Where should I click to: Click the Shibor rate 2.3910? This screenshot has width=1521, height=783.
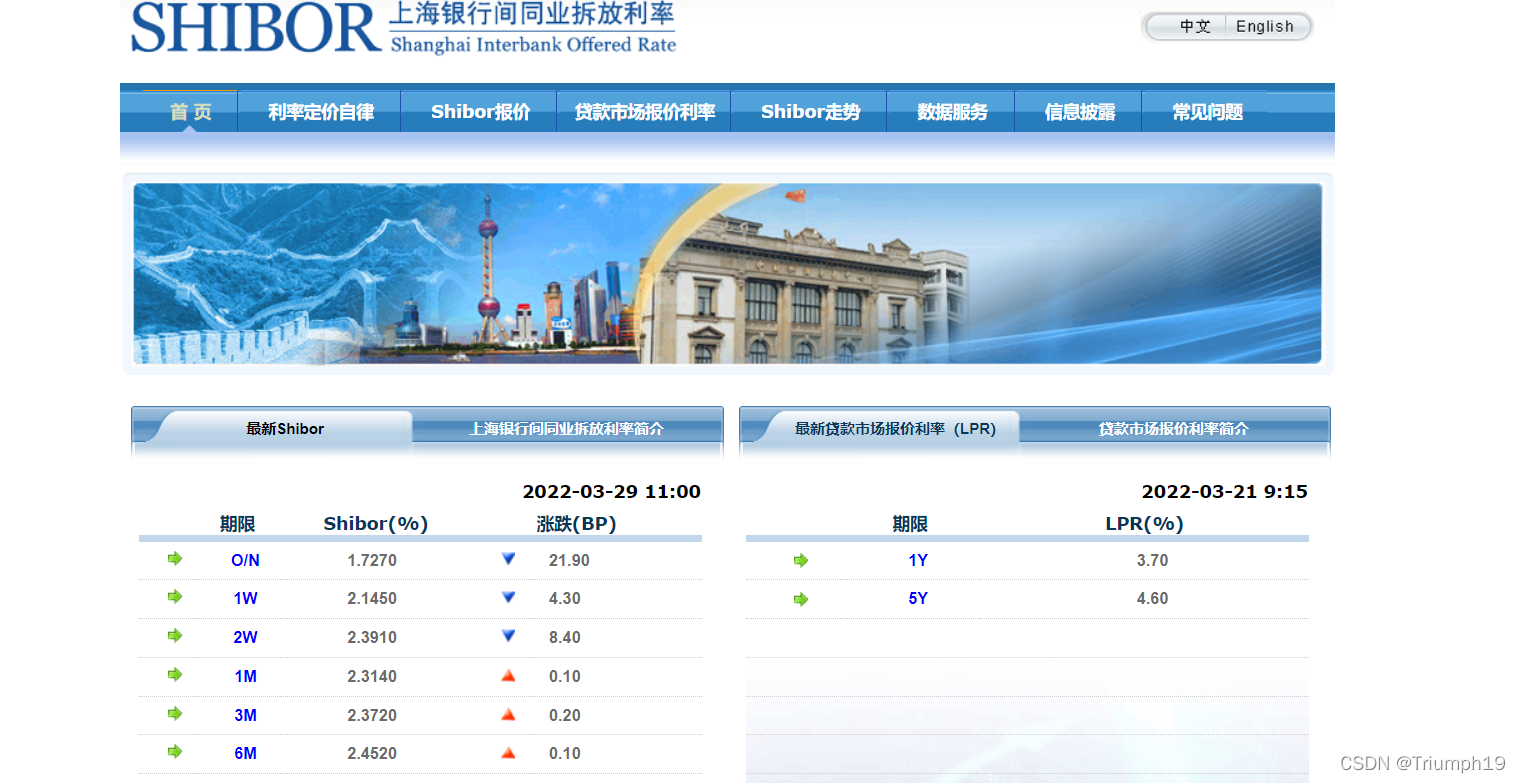(372, 637)
